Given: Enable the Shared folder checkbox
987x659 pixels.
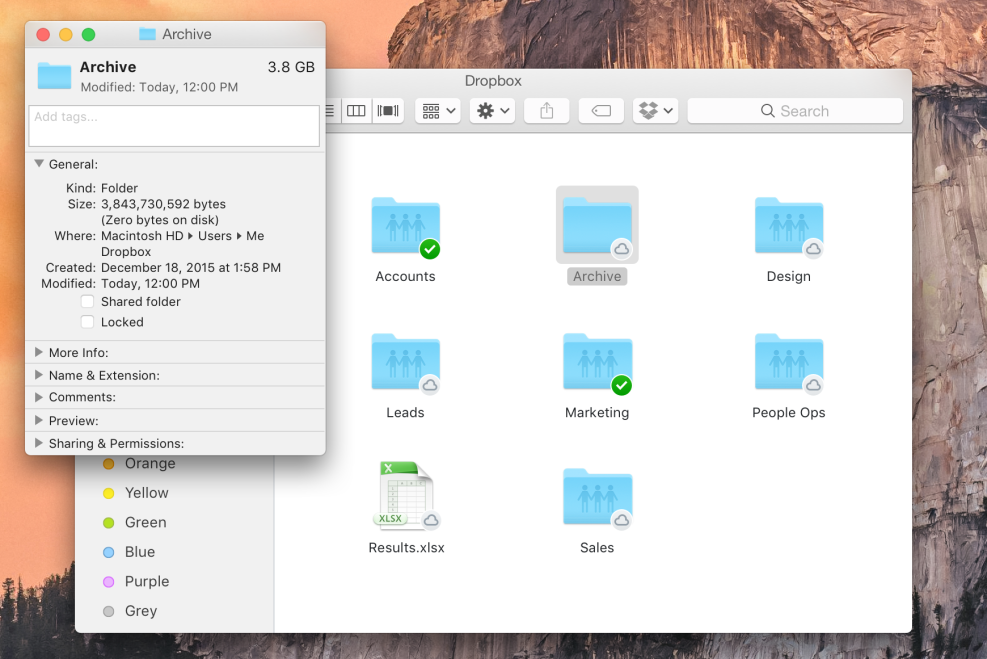Looking at the screenshot, I should tap(88, 301).
